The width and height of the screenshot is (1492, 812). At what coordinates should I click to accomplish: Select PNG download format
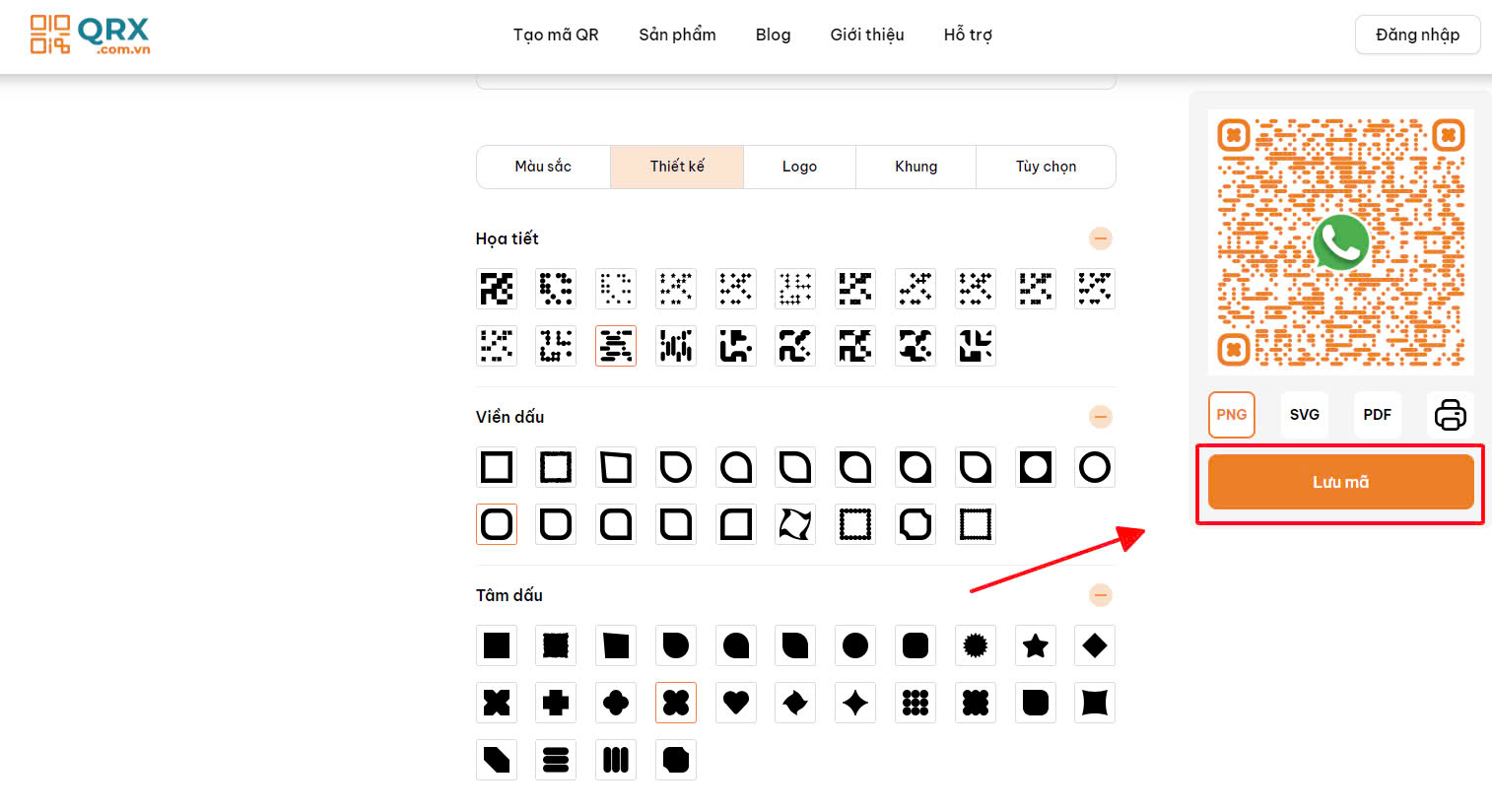[x=1232, y=415]
